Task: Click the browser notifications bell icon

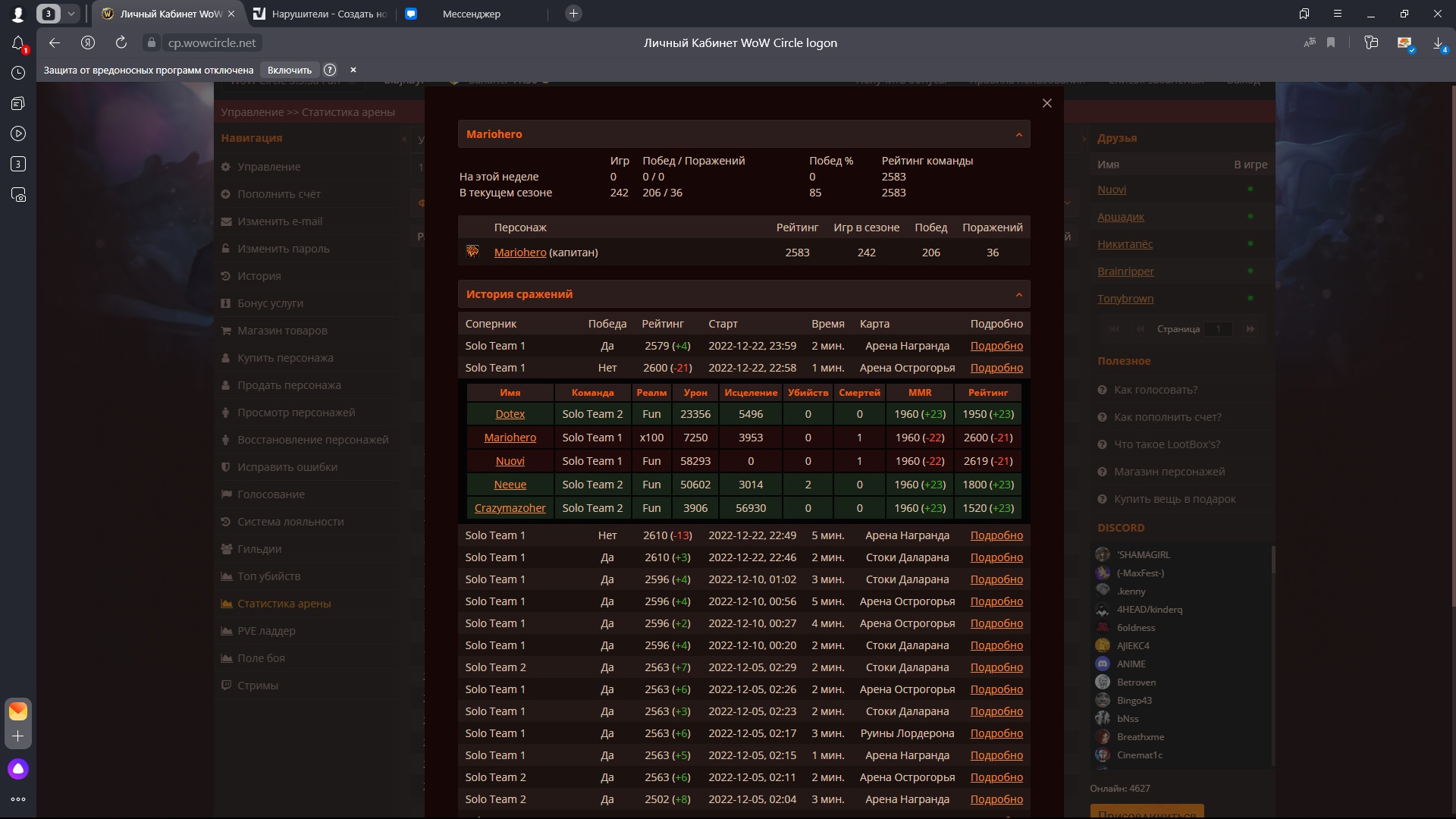Action: (18, 43)
